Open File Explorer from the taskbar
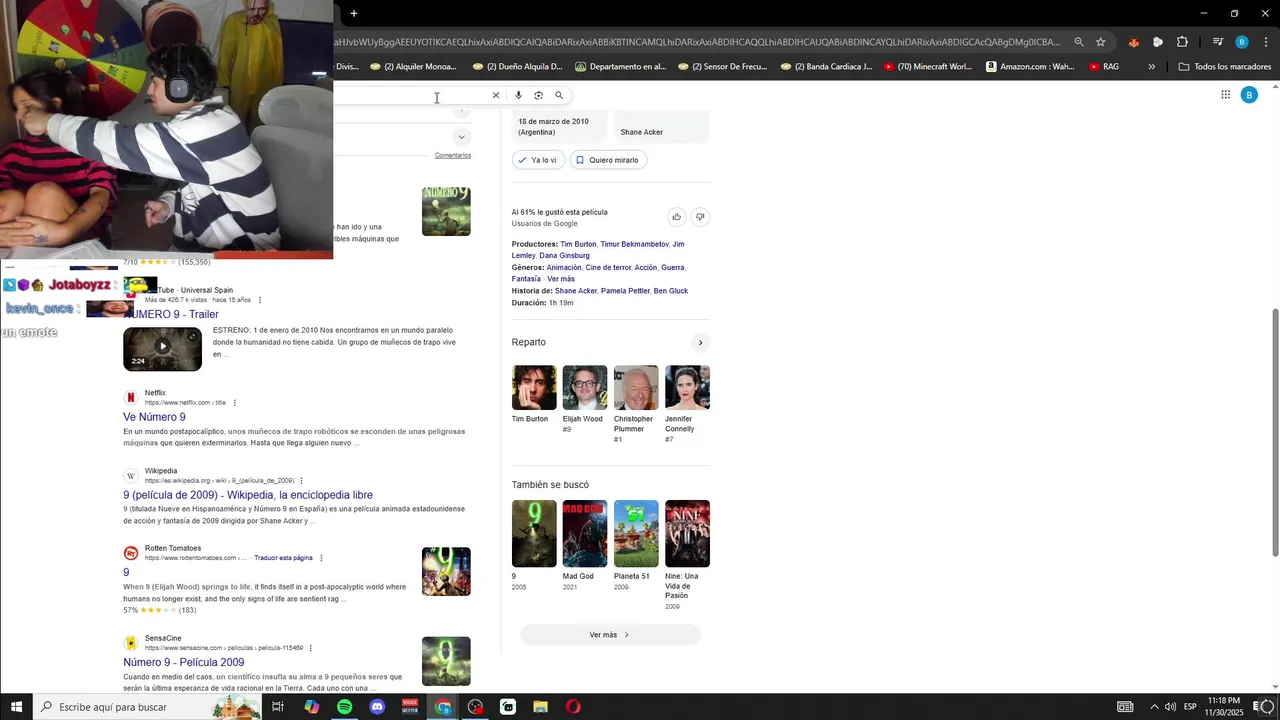The width and height of the screenshot is (1280, 720). coord(540,707)
